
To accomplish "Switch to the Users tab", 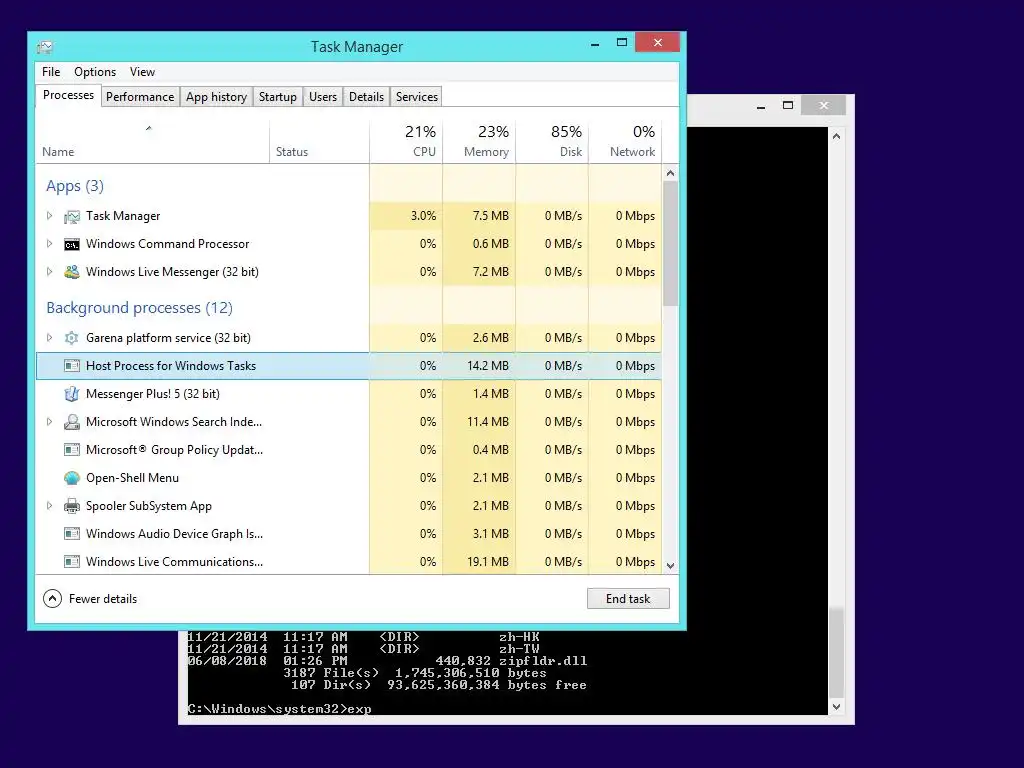I will coord(323,97).
